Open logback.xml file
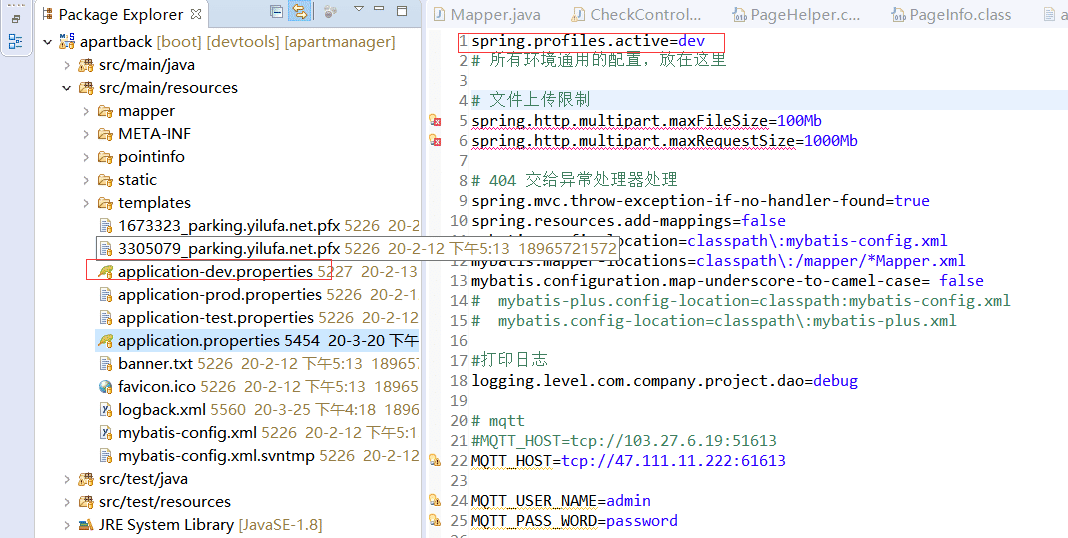 click(161, 410)
